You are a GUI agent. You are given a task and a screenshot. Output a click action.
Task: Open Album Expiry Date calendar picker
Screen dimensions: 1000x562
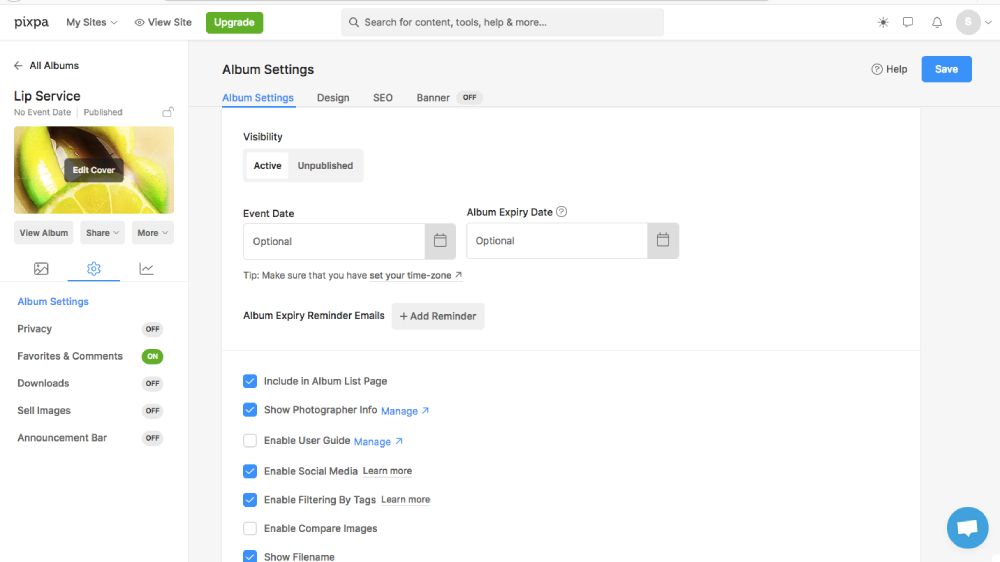[x=663, y=241]
